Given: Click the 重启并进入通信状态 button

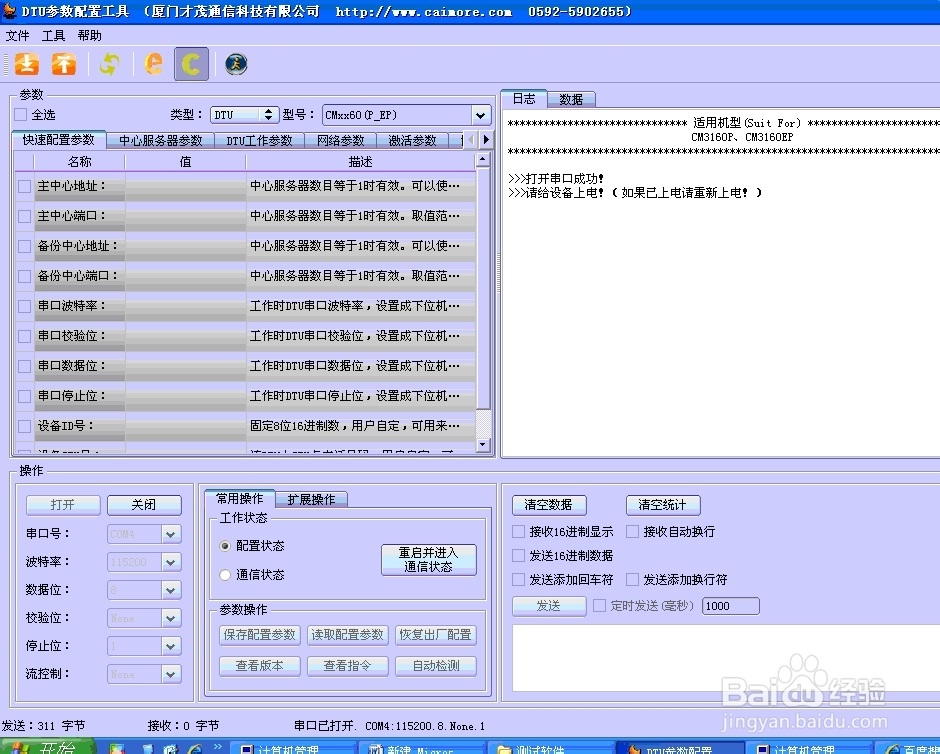Looking at the screenshot, I should pos(429,558).
